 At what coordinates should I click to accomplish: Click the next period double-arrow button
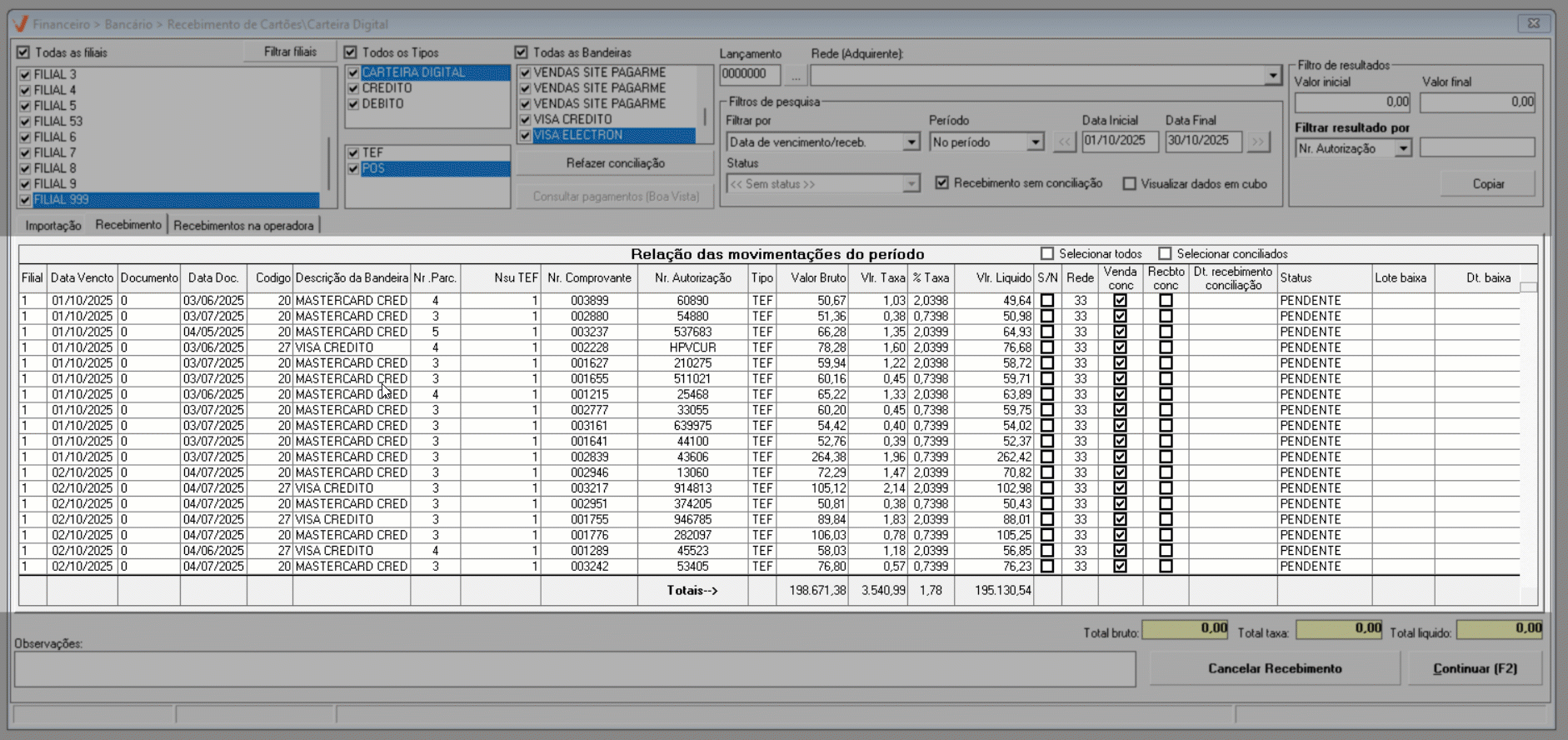[1257, 142]
